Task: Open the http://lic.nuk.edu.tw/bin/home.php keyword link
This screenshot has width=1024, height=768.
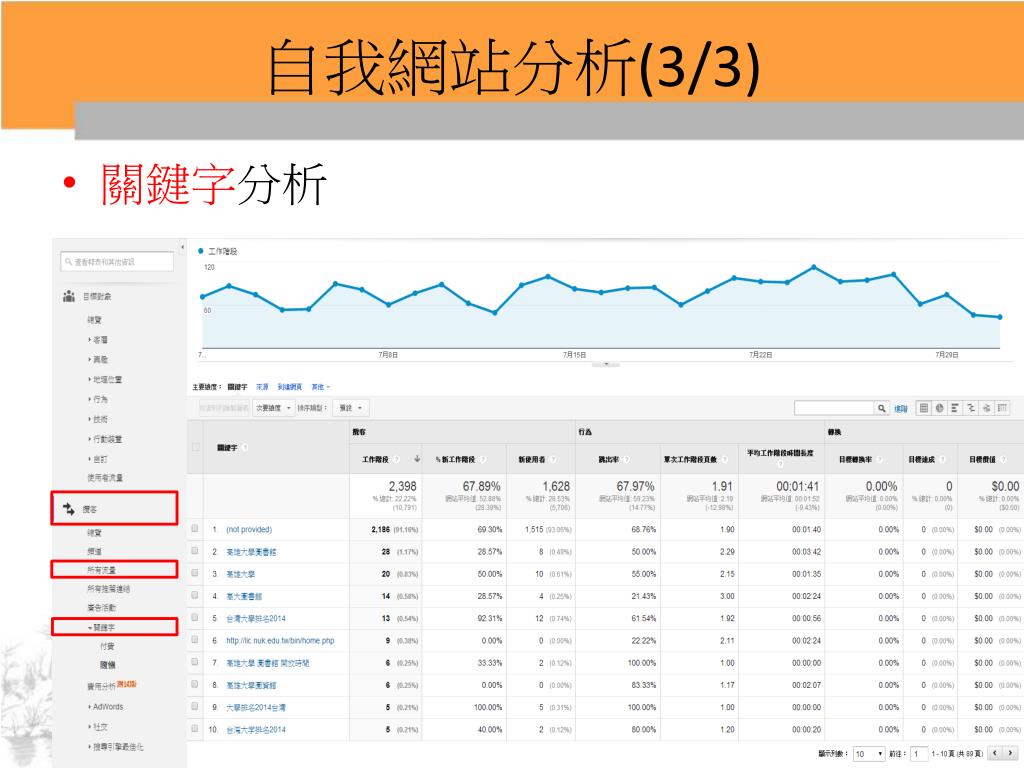Action: pyautogui.click(x=280, y=641)
